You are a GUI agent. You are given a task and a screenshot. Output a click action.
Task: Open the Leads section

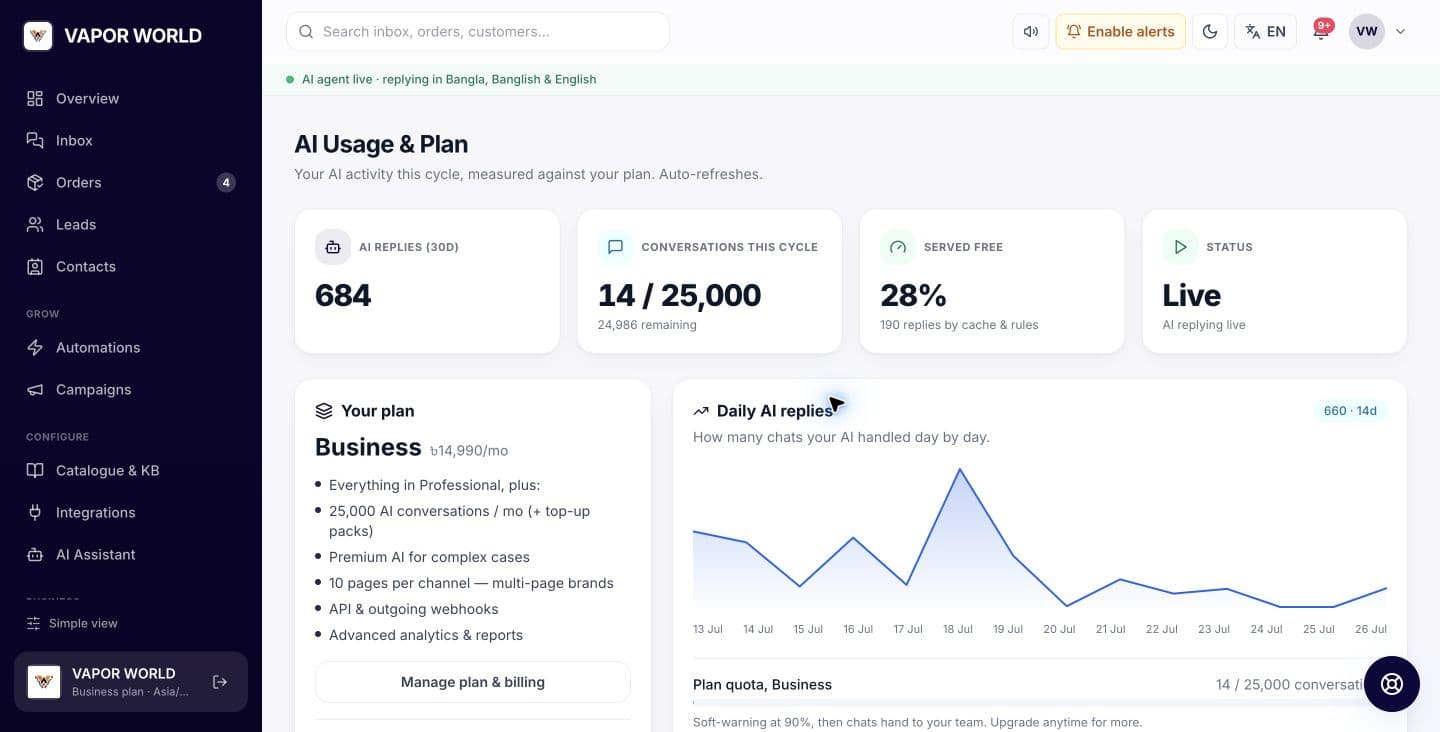point(131,224)
